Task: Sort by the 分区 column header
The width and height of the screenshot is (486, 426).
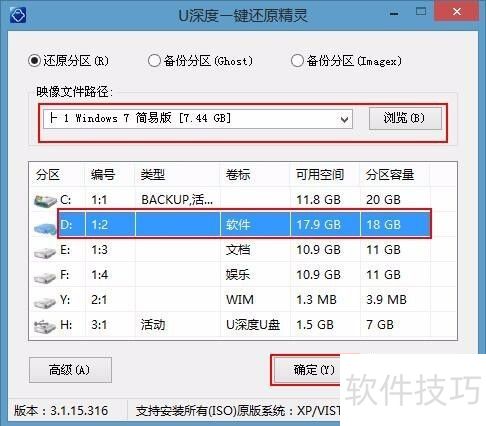Action: (48, 175)
